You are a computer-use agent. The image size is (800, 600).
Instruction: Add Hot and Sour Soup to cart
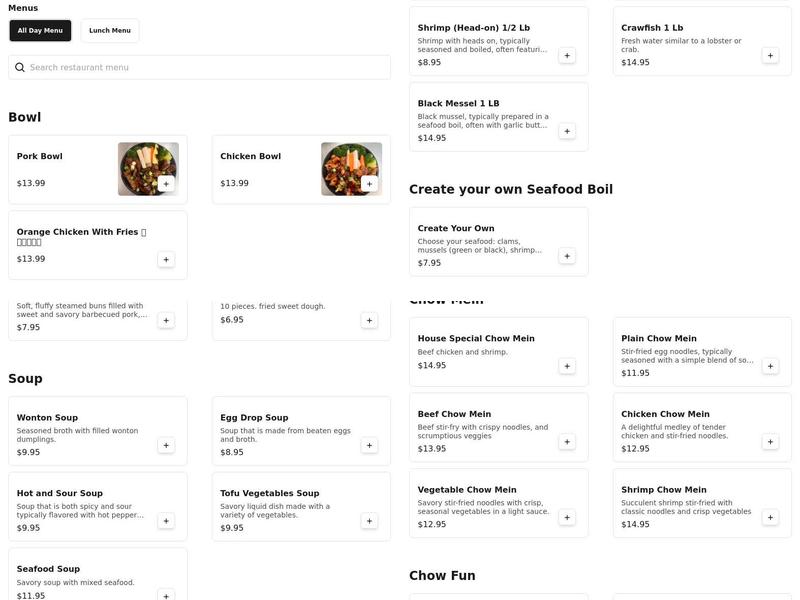point(165,521)
